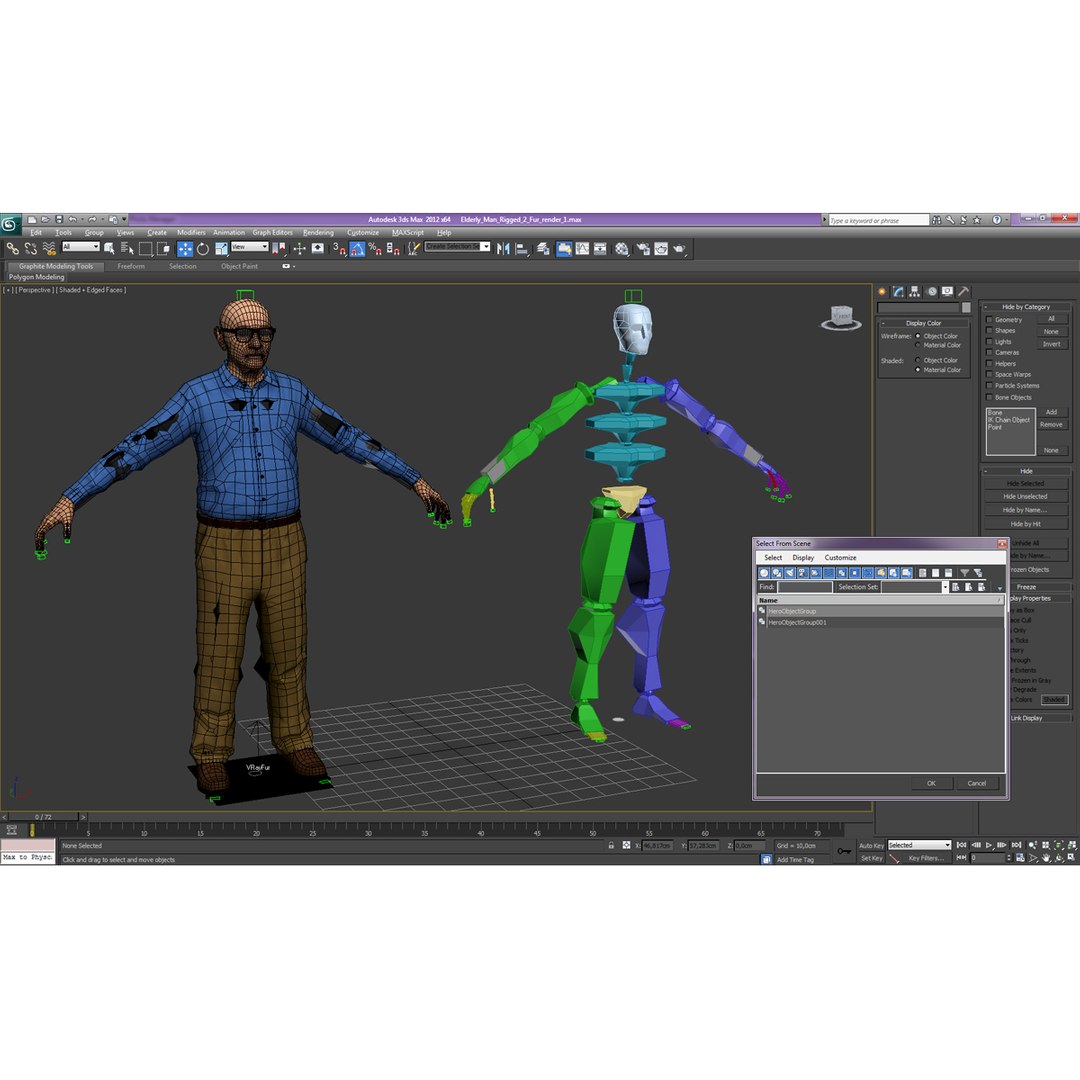Click the ViewCube in the viewport

pos(841,318)
